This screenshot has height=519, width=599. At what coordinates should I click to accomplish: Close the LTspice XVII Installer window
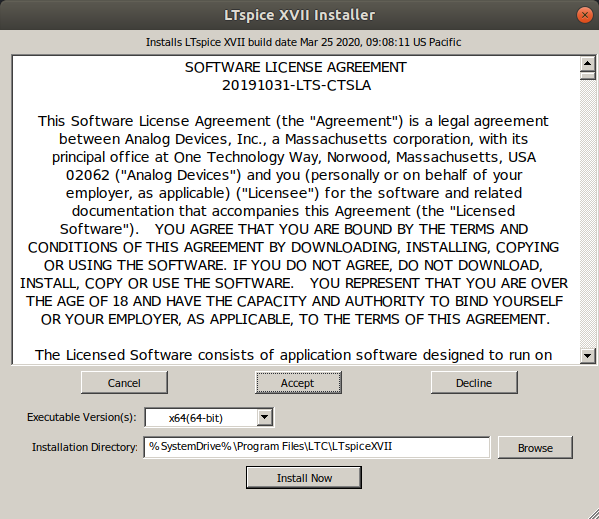coord(584,15)
